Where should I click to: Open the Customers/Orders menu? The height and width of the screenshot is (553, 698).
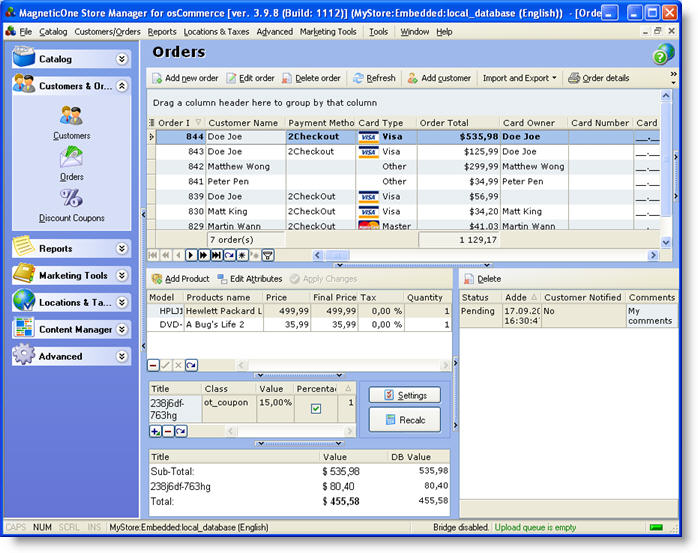(x=107, y=32)
